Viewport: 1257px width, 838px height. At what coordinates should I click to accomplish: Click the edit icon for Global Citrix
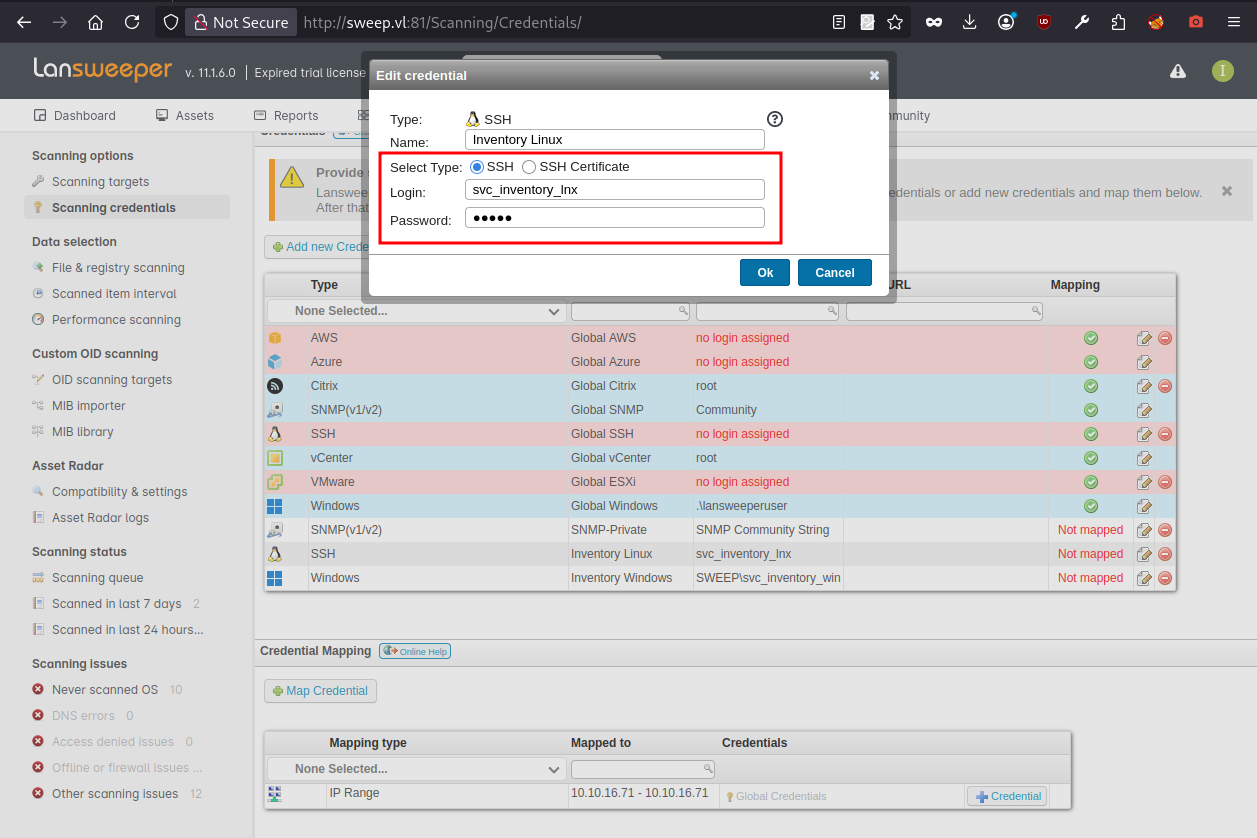[1144, 386]
